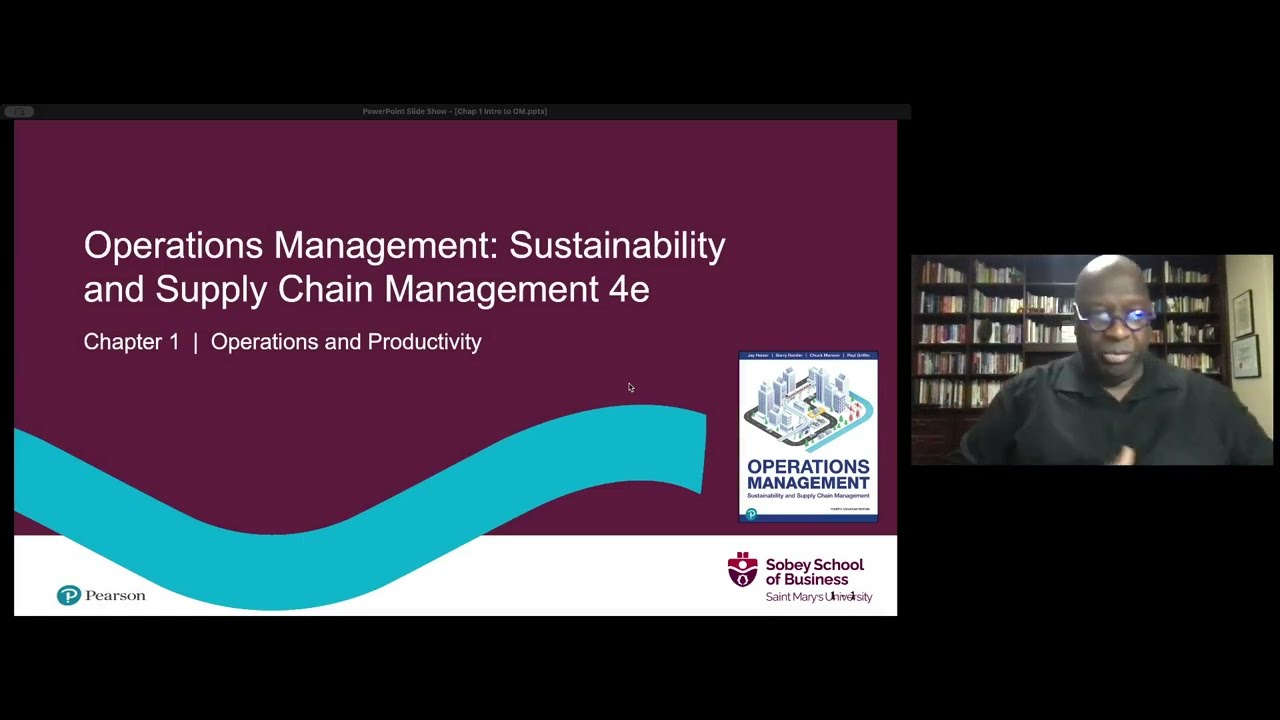The height and width of the screenshot is (720, 1280).
Task: Click the 'PowerPoint Slide Show' window title bar
Action: pos(455,111)
